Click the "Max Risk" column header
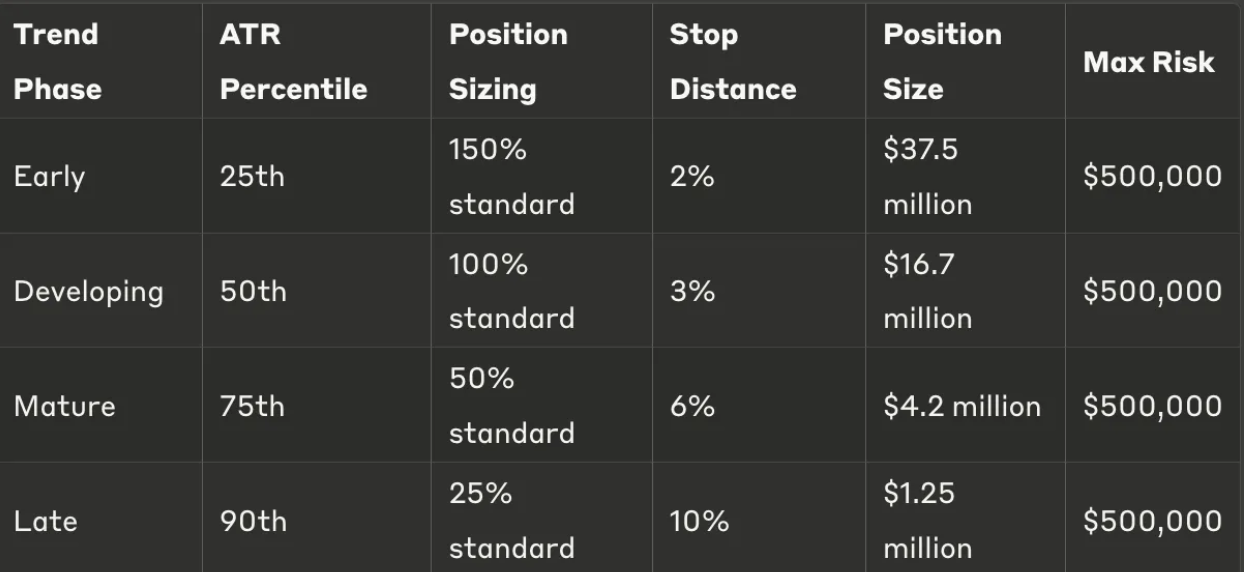Viewport: 1250px width, 572px height. point(1149,62)
